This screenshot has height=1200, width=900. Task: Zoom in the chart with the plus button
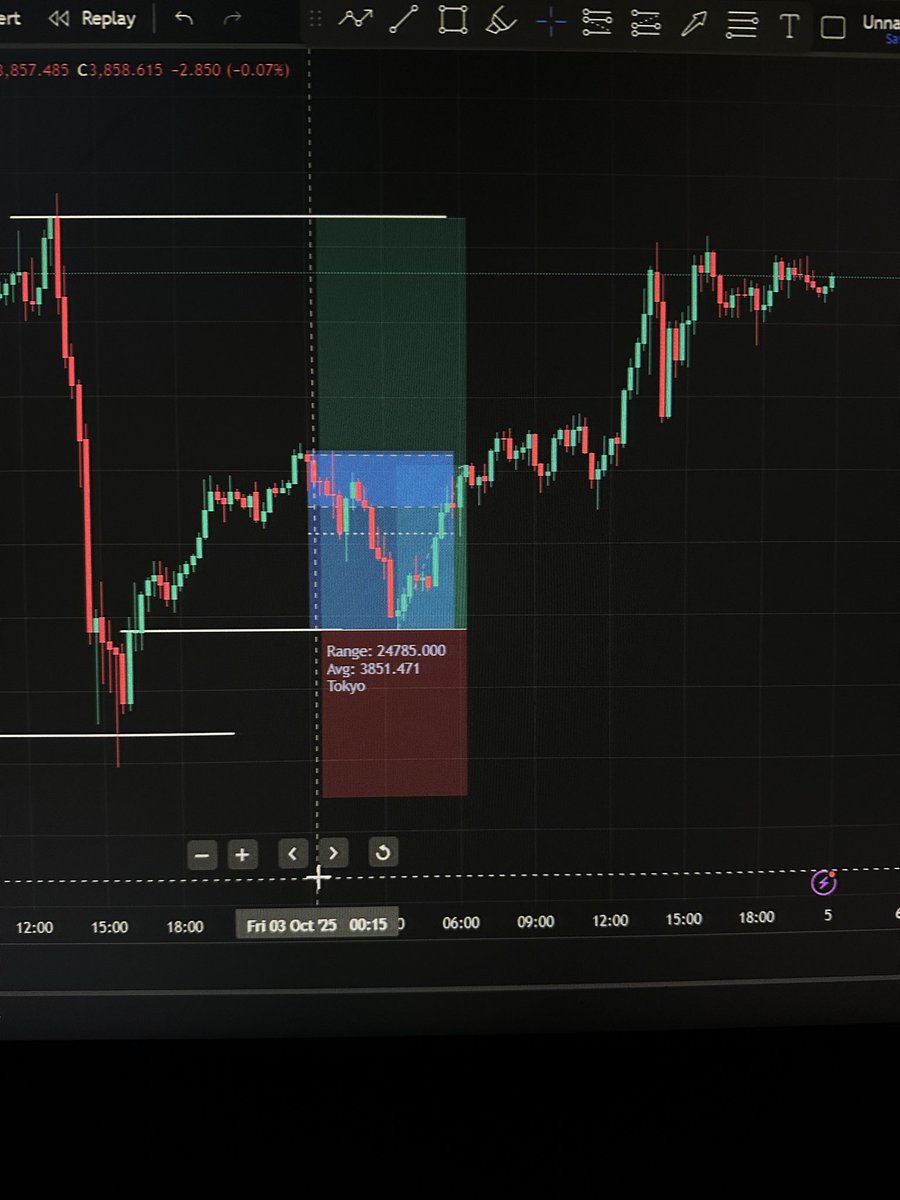point(242,855)
